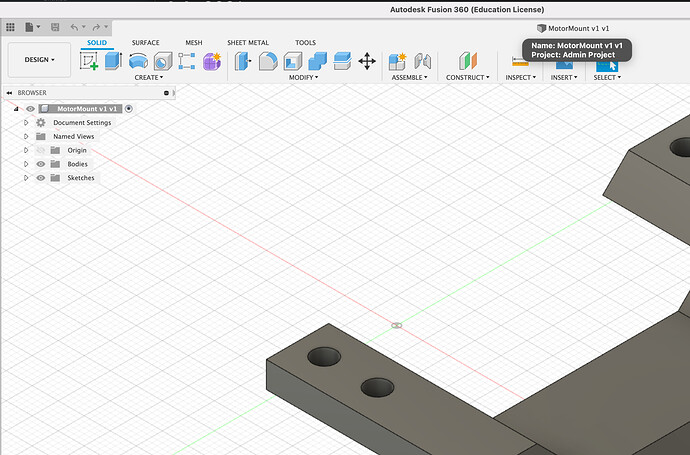
Task: Switch to the SOLID tab
Action: [x=97, y=43]
